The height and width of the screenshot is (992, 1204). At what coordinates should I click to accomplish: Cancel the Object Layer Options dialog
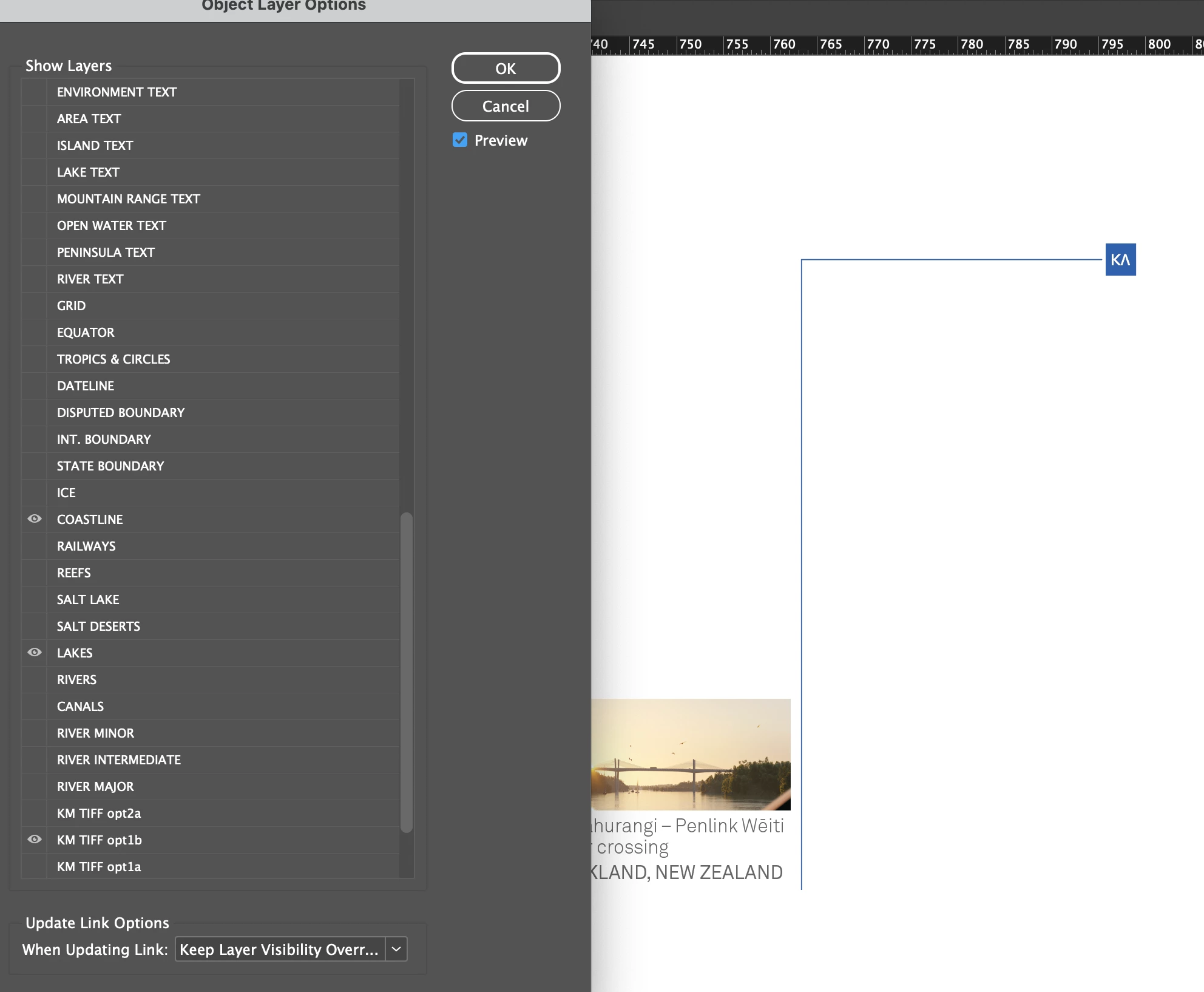click(506, 106)
